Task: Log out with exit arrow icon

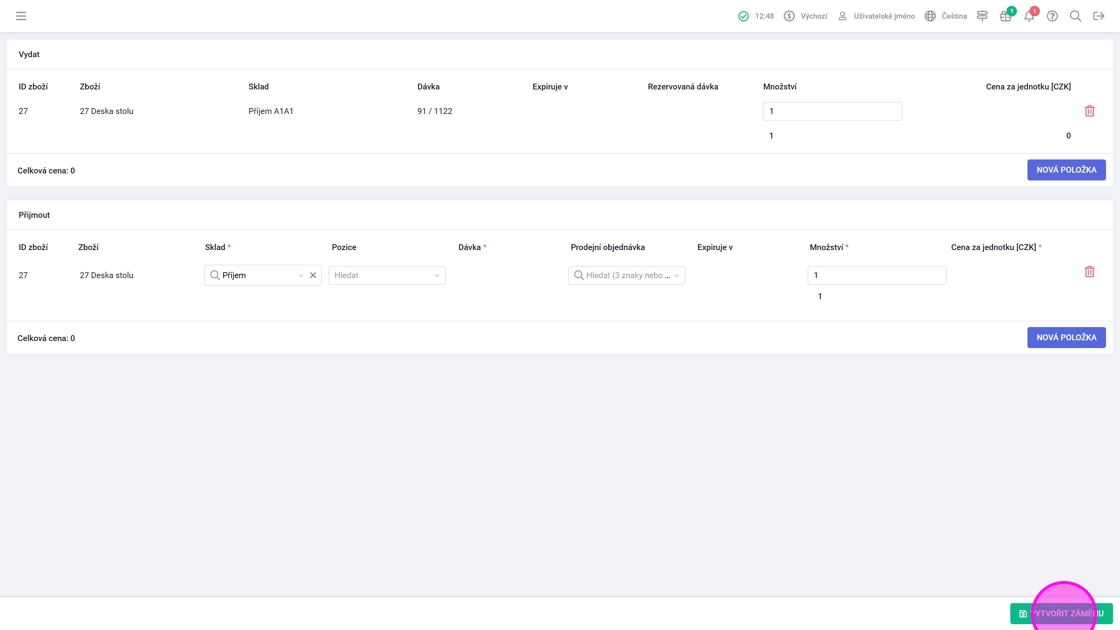Action: (x=1099, y=16)
